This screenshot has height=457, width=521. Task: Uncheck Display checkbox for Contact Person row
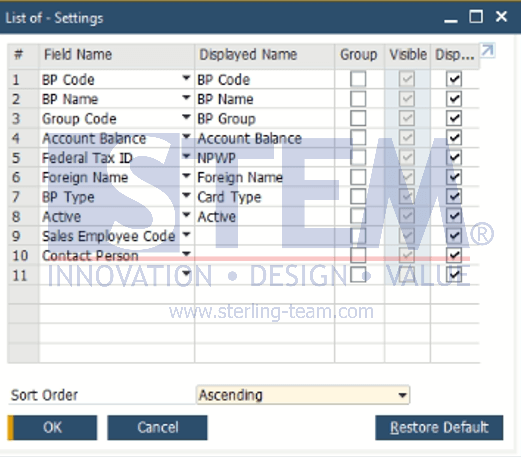pyautogui.click(x=454, y=256)
